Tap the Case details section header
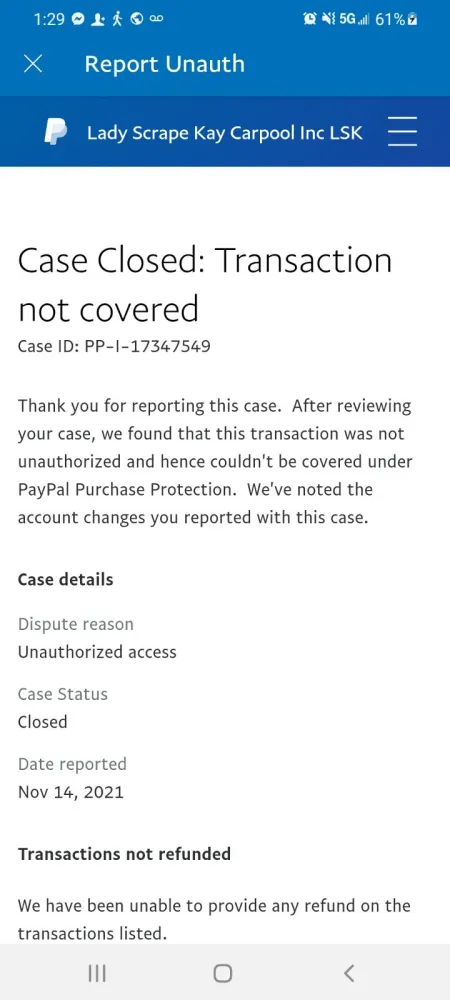450x1000 pixels. point(66,580)
